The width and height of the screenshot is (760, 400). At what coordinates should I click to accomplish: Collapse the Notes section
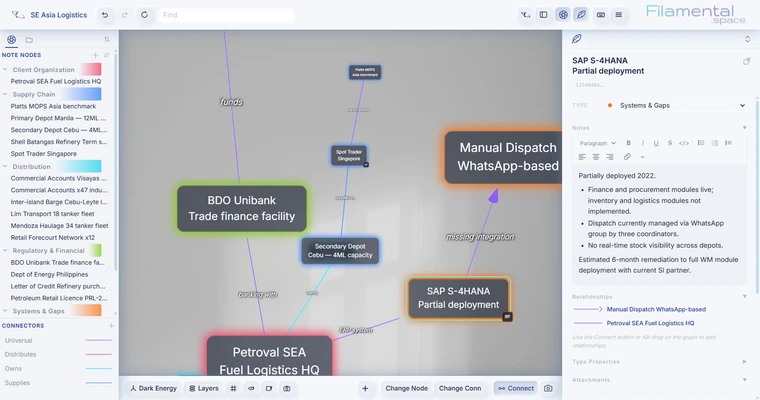pyautogui.click(x=744, y=128)
